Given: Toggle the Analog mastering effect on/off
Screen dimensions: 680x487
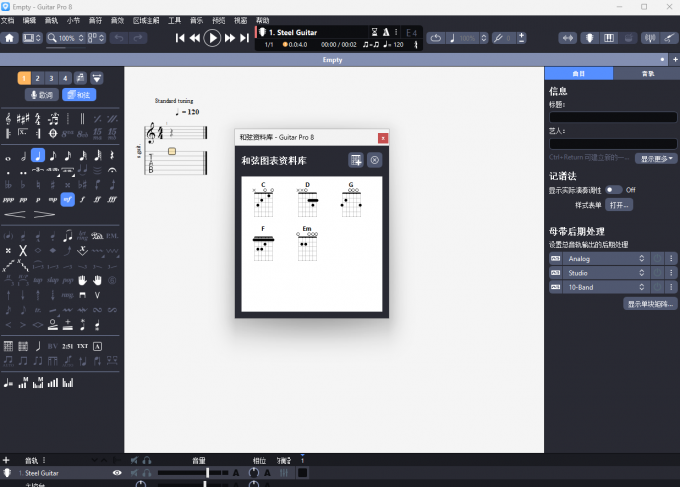Looking at the screenshot, I should point(555,259).
